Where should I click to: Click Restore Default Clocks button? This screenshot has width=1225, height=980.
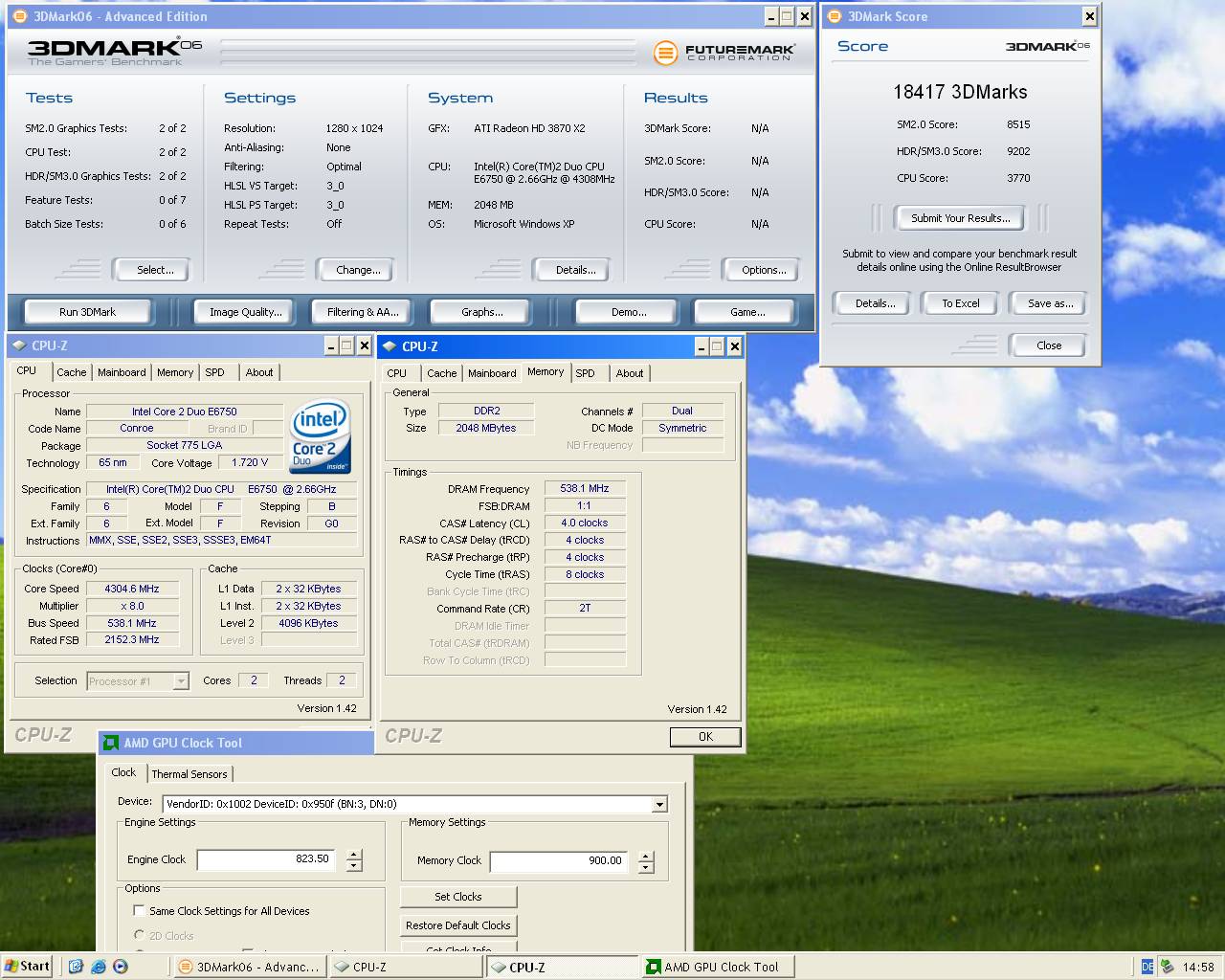point(458,925)
